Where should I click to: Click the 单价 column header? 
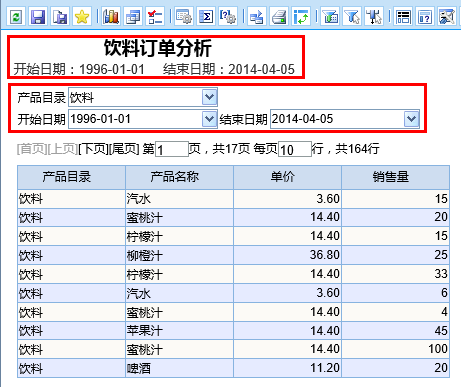tap(287, 177)
